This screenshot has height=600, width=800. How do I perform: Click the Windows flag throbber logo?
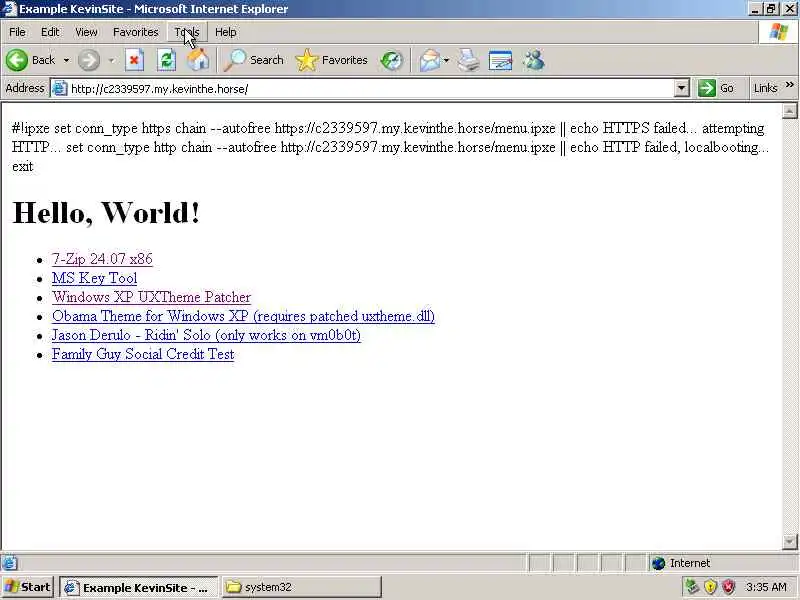pos(779,32)
